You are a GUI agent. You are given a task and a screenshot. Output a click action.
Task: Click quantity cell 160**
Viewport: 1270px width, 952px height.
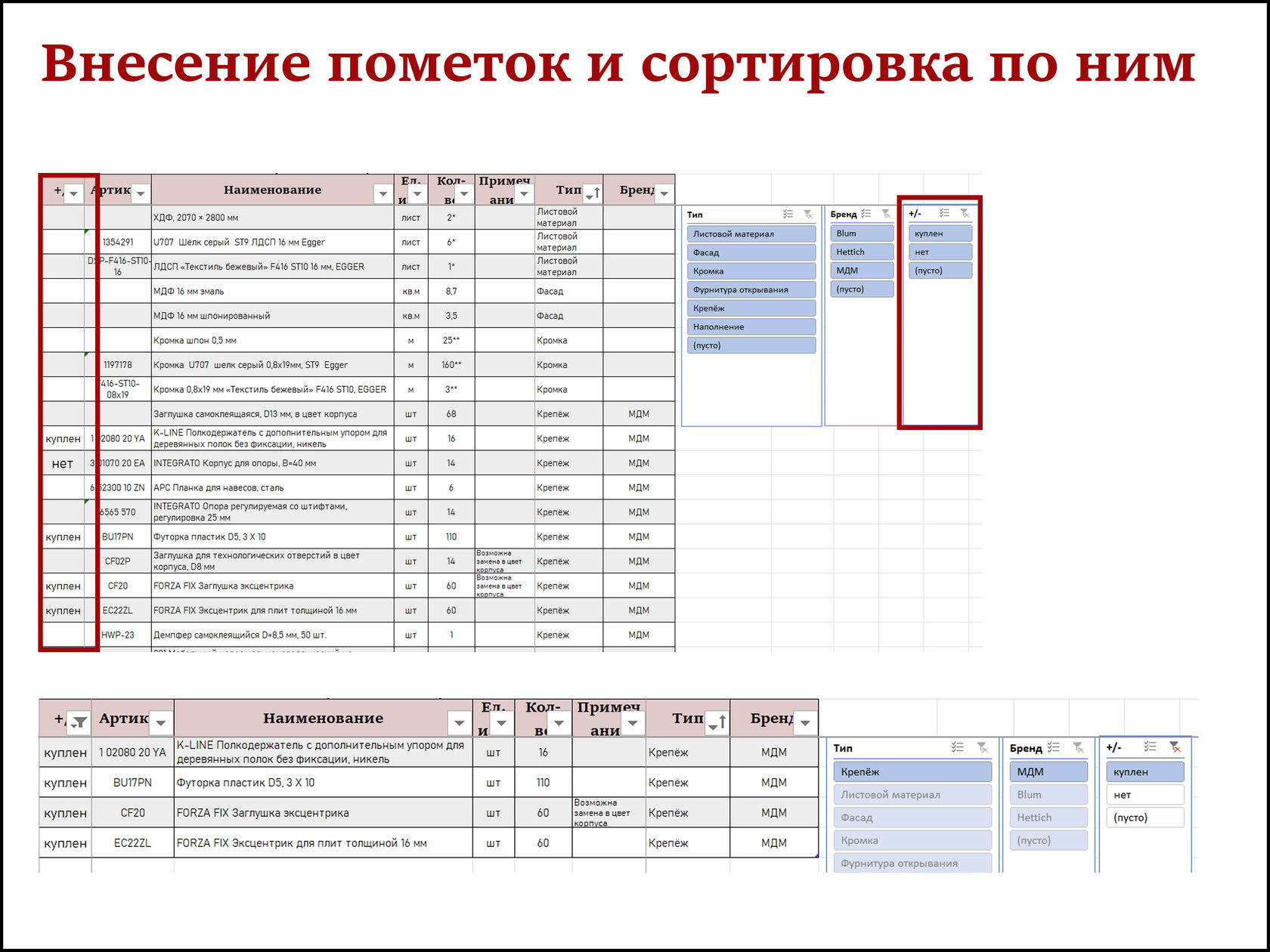pyautogui.click(x=451, y=365)
